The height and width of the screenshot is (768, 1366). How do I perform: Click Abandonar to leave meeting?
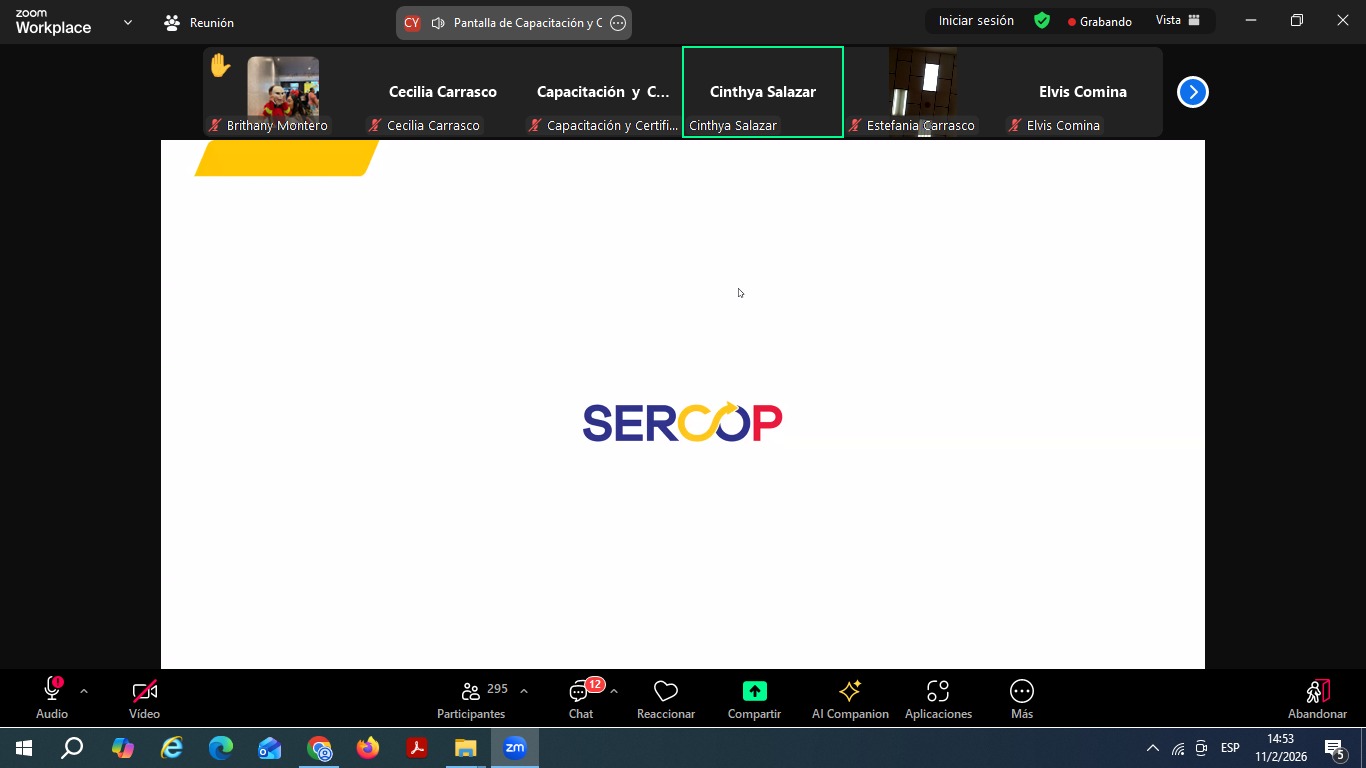click(x=1317, y=698)
